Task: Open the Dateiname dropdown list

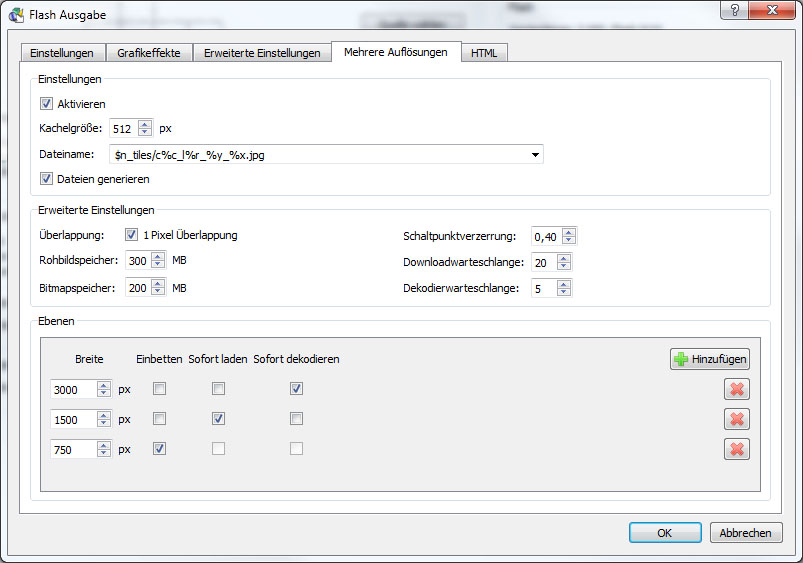Action: 536,155
